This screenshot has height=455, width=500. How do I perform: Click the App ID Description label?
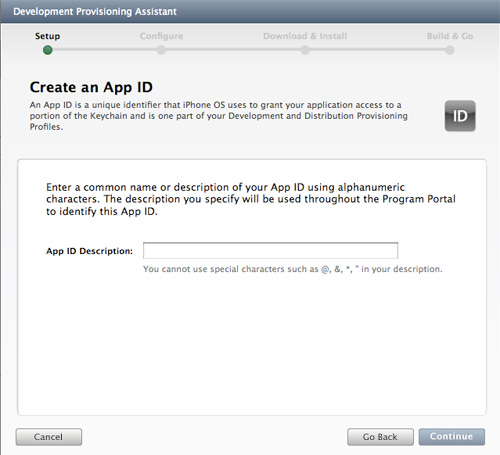coord(89,251)
